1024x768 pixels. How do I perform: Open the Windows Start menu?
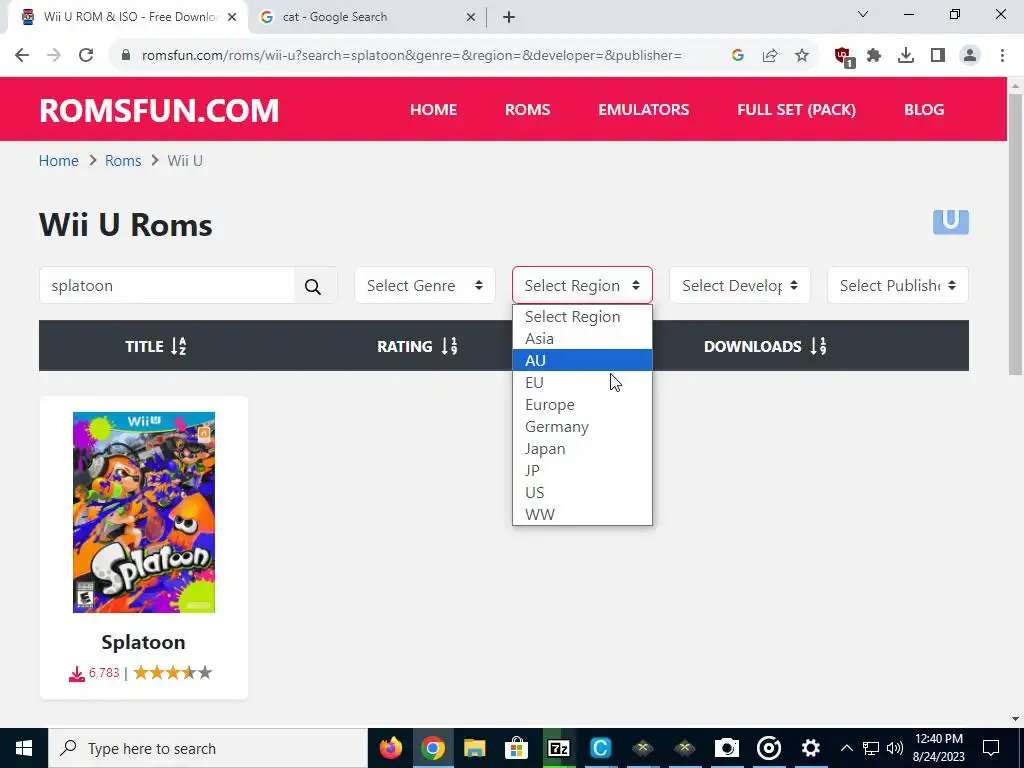pos(24,748)
